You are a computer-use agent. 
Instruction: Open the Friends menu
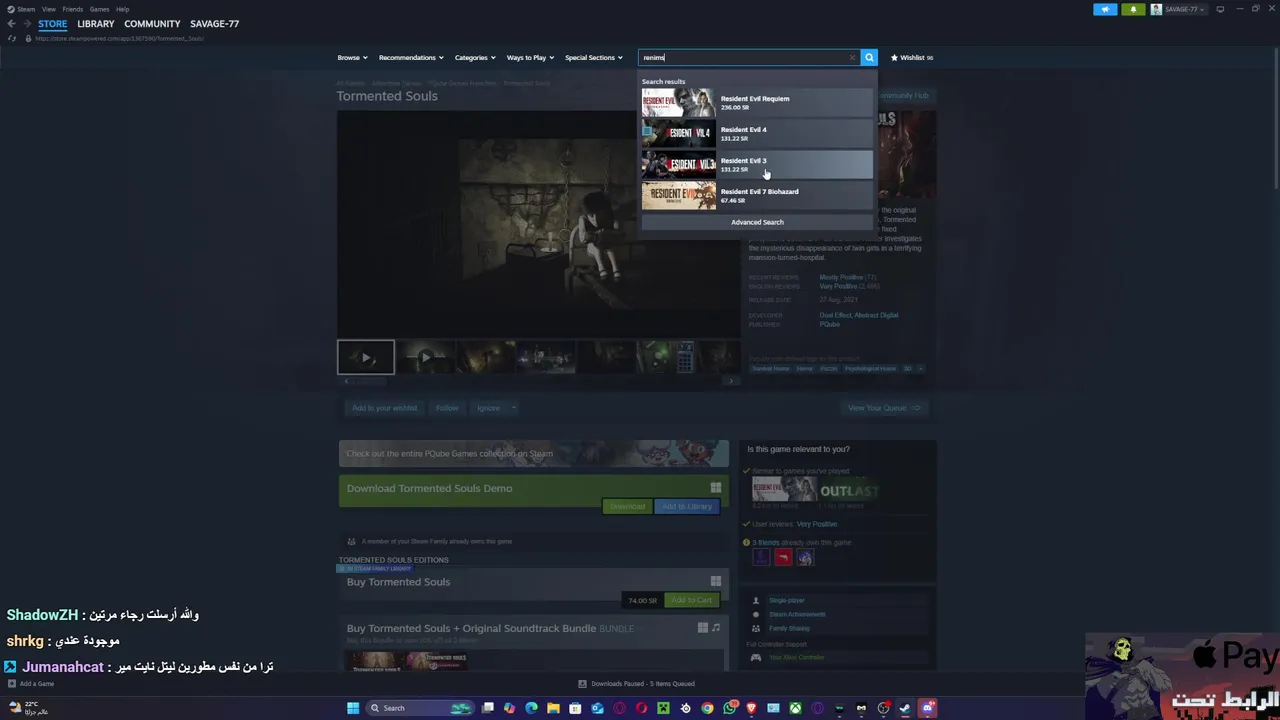(x=73, y=9)
